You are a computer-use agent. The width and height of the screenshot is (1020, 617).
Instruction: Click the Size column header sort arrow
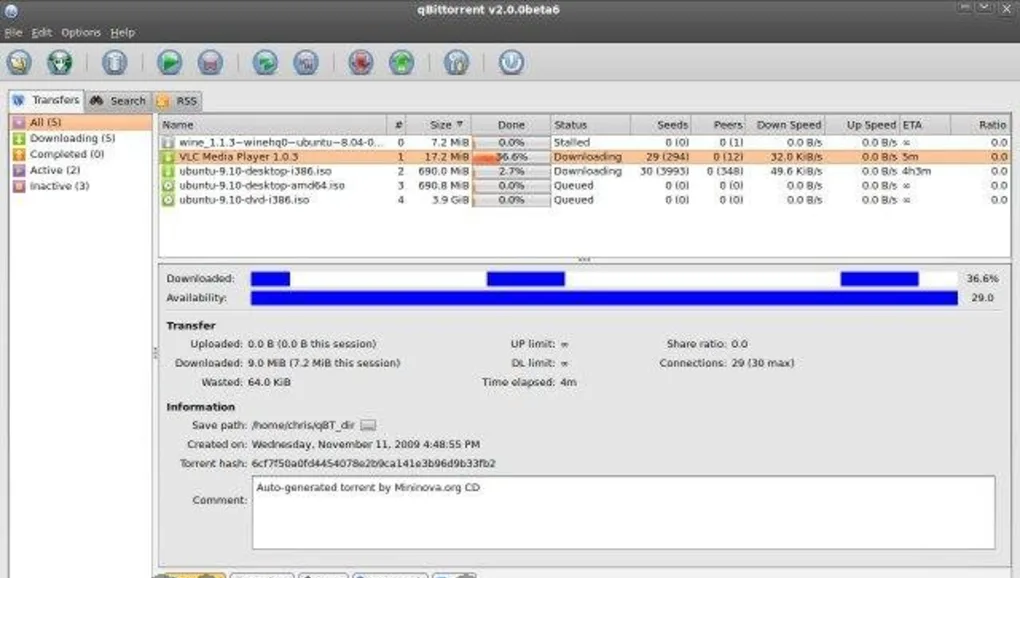point(460,124)
